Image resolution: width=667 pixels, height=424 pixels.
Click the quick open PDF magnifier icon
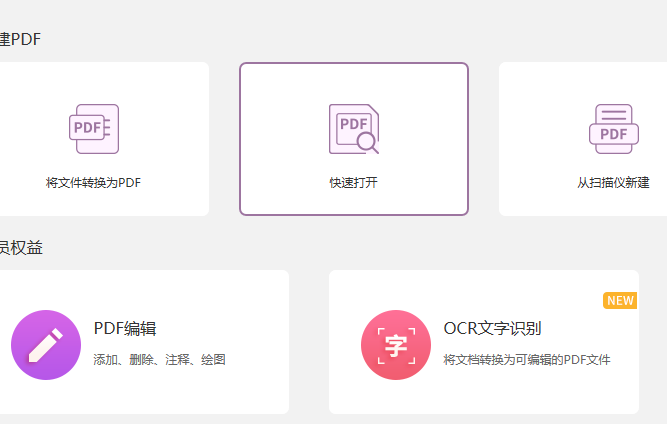click(354, 129)
